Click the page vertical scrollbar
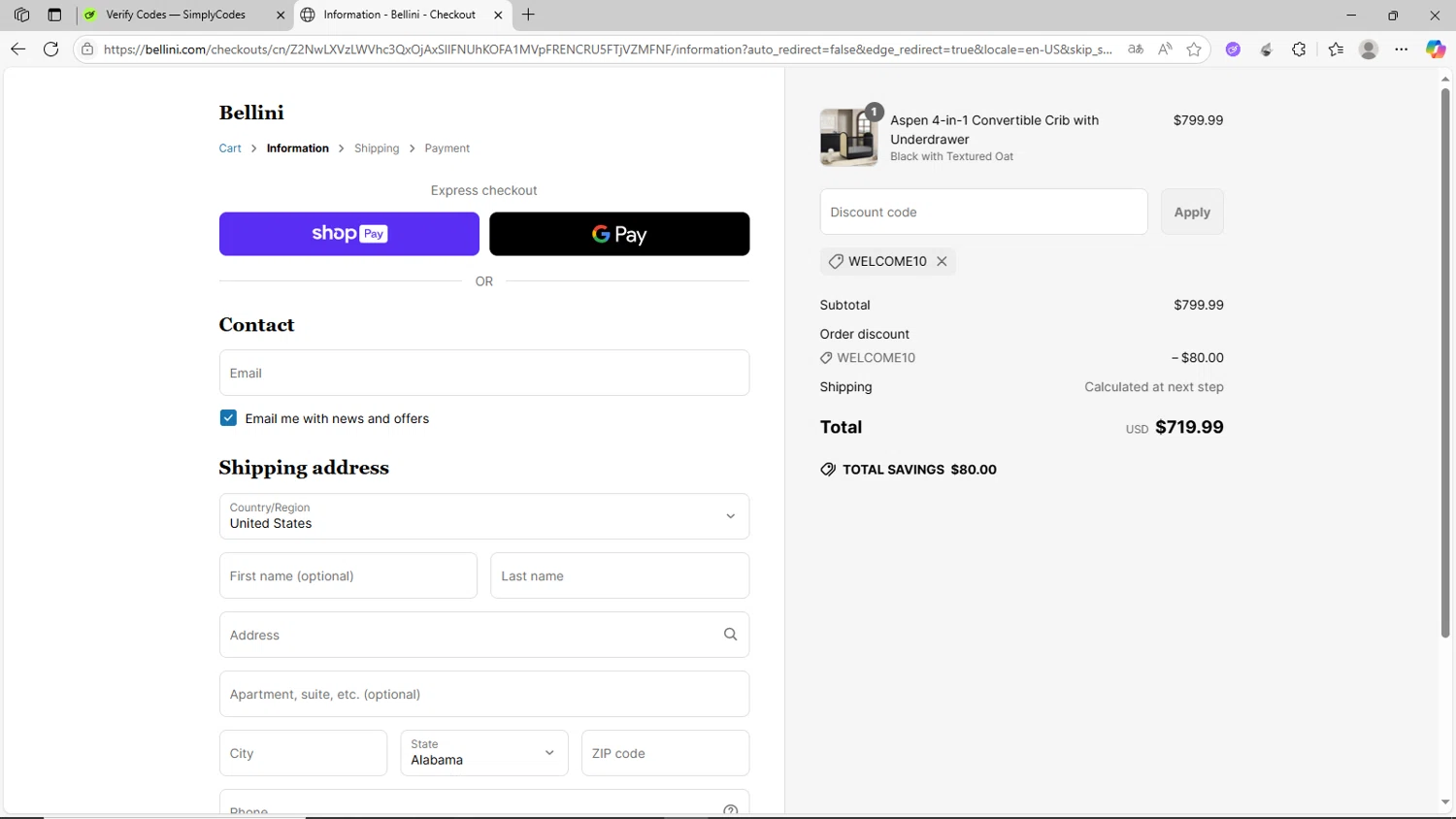Screen dimensions: 1456x819 coord(1445,363)
